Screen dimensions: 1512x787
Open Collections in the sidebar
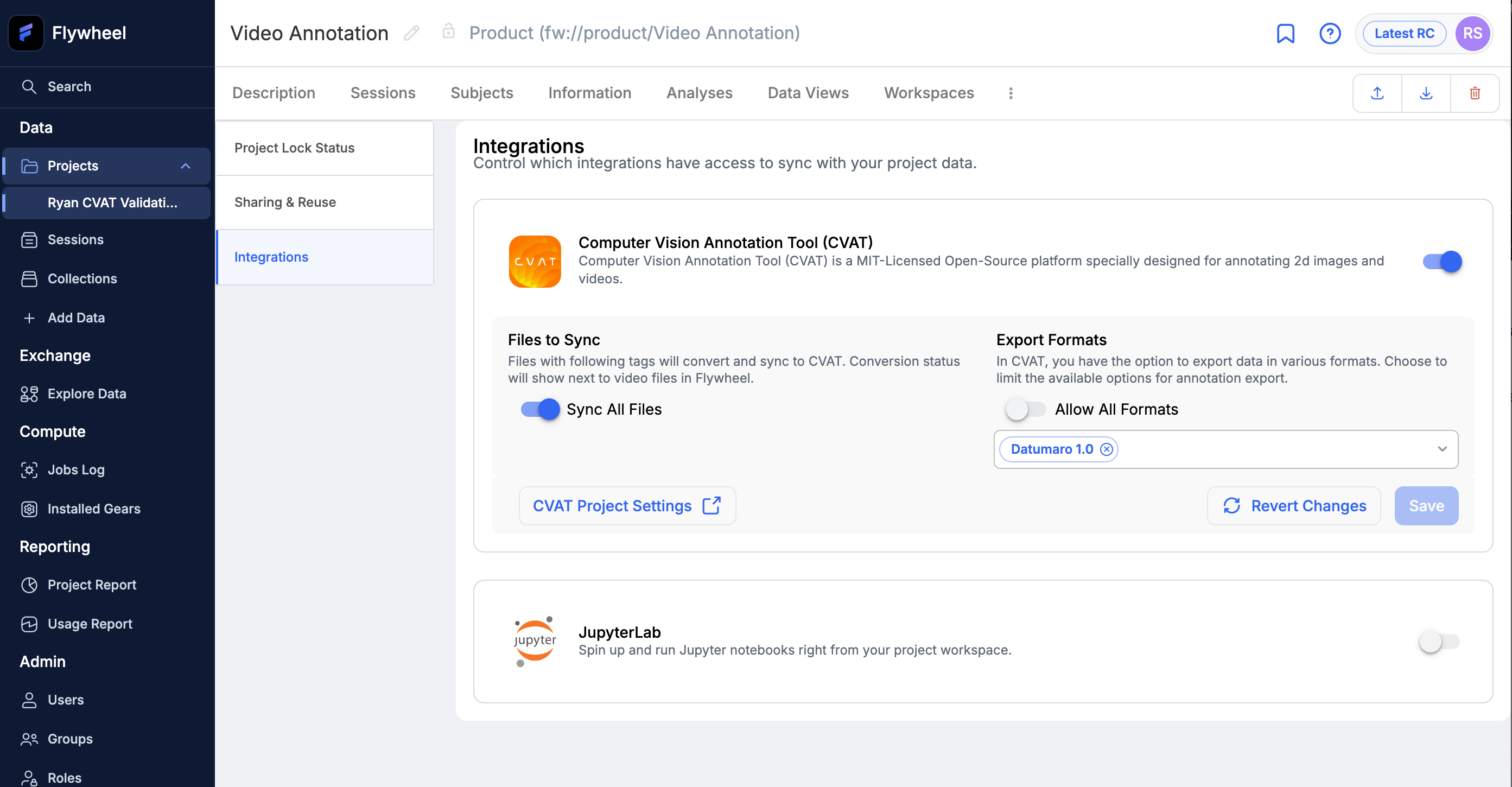[82, 279]
